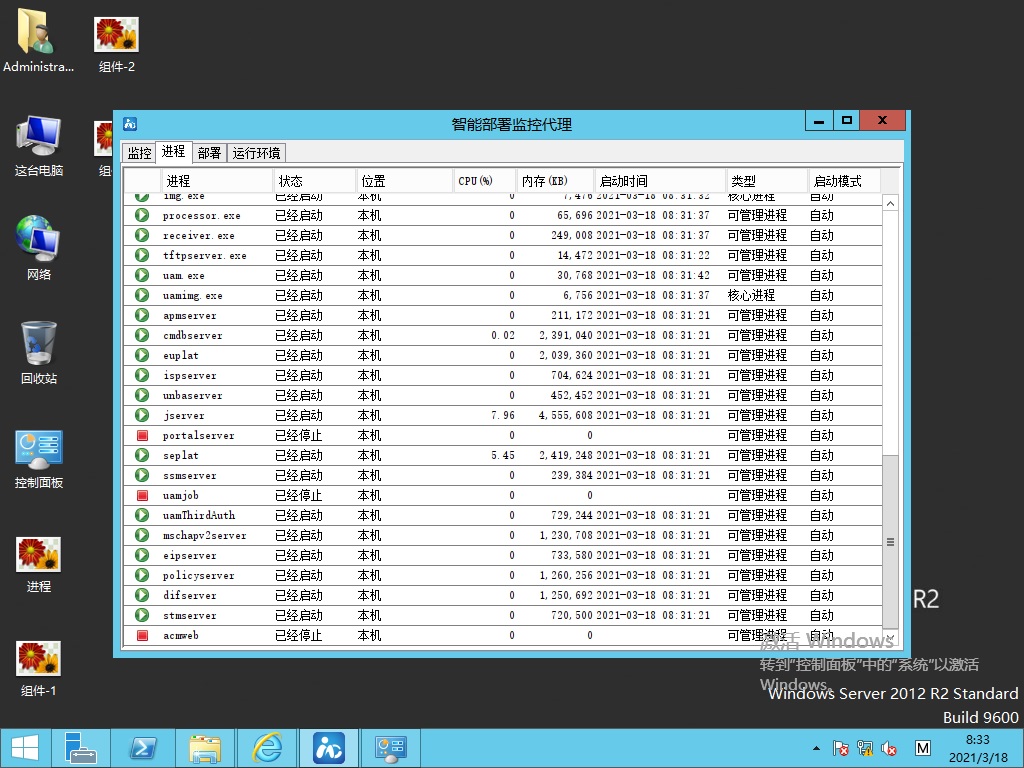Screen dimensions: 1024x768
Task: Select the eipserver process name
Action: pos(189,555)
